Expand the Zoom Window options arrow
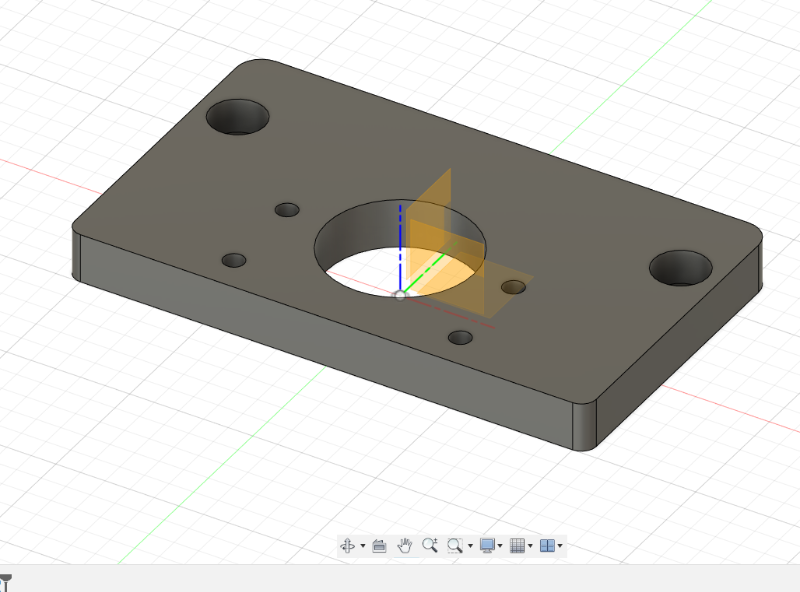 [x=470, y=546]
